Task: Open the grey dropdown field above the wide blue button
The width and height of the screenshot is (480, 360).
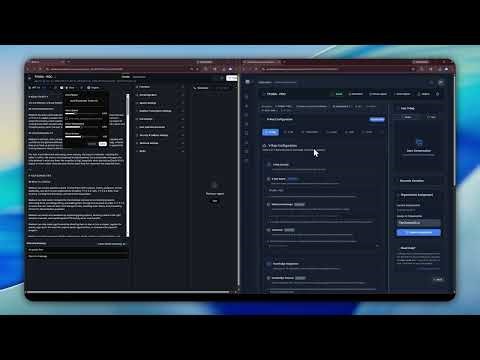Action: (419, 222)
